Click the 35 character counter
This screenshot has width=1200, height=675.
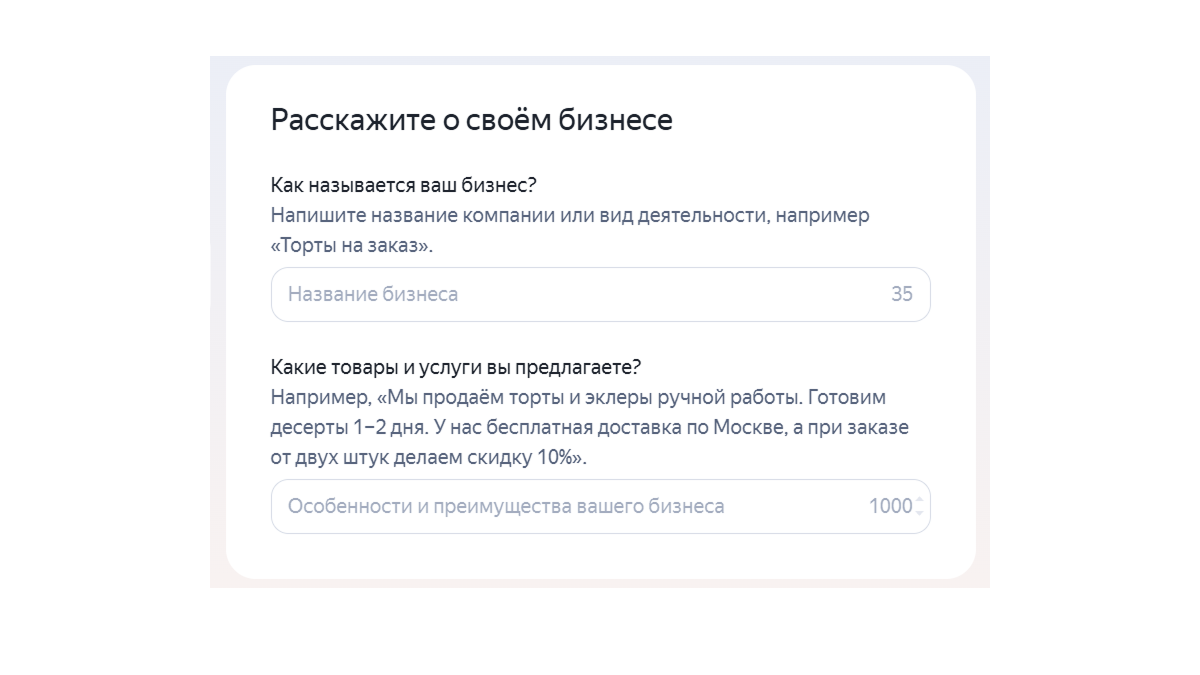901,294
